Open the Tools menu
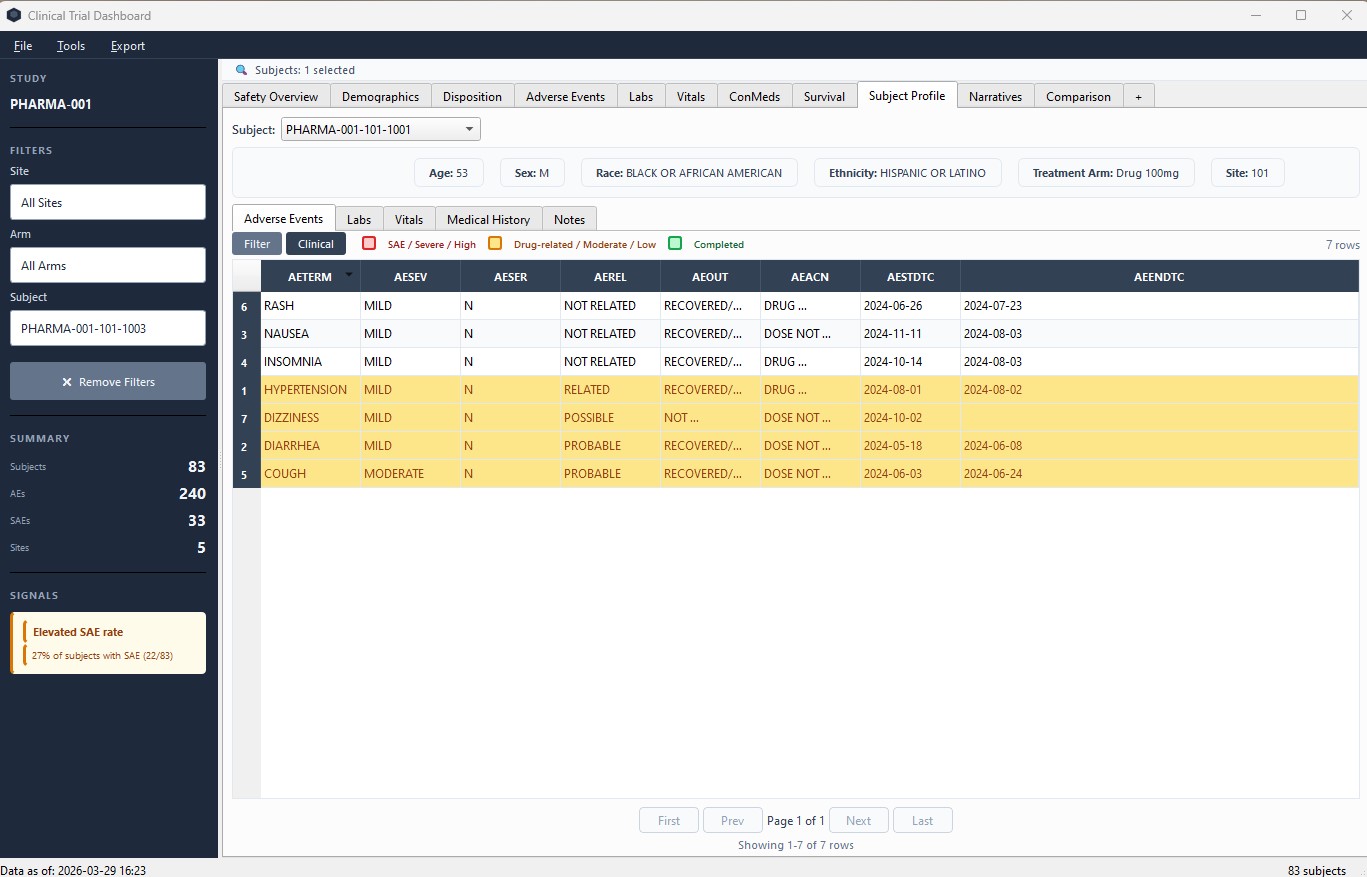 pos(71,46)
